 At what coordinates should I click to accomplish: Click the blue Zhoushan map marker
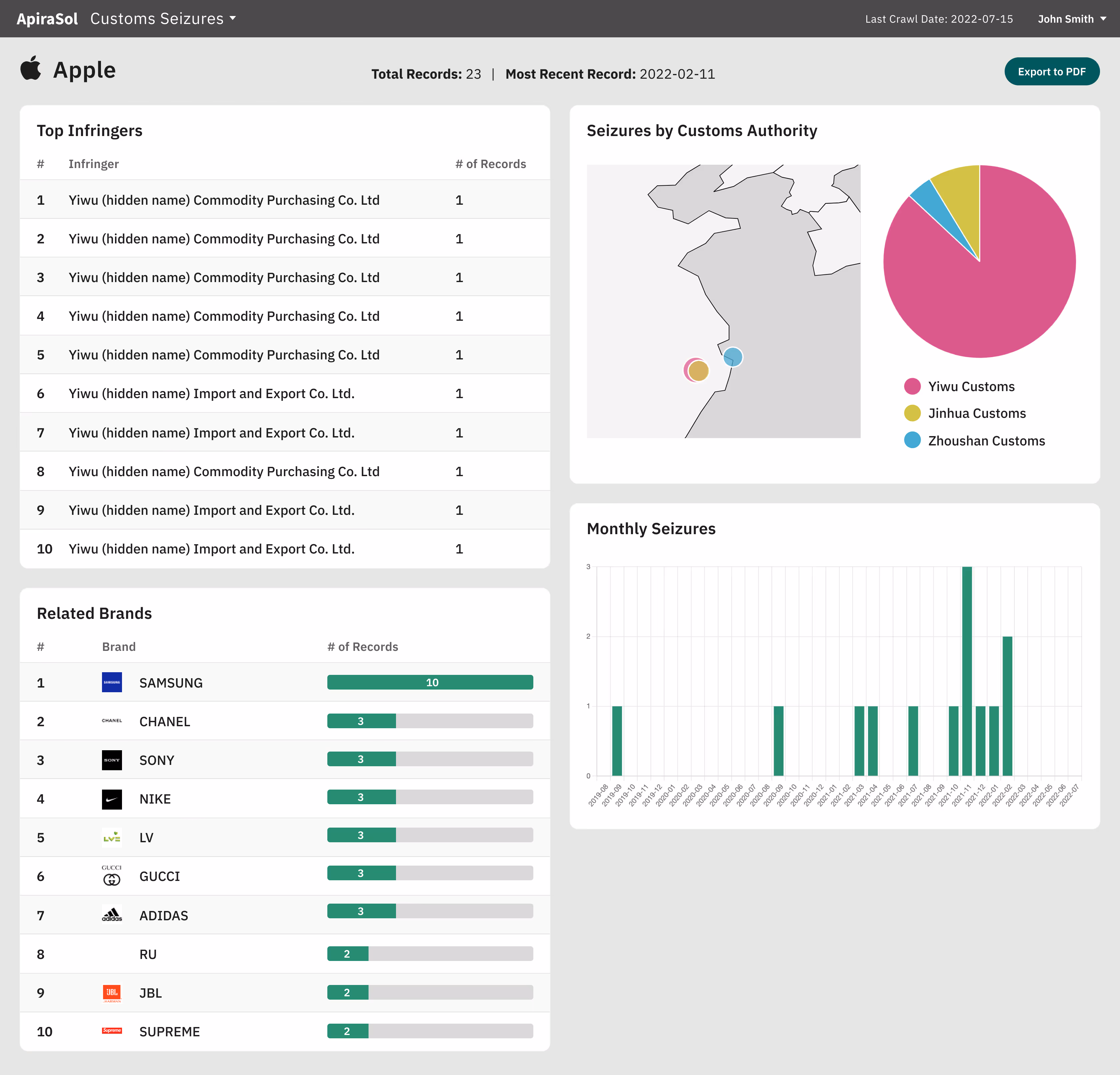[x=733, y=357]
